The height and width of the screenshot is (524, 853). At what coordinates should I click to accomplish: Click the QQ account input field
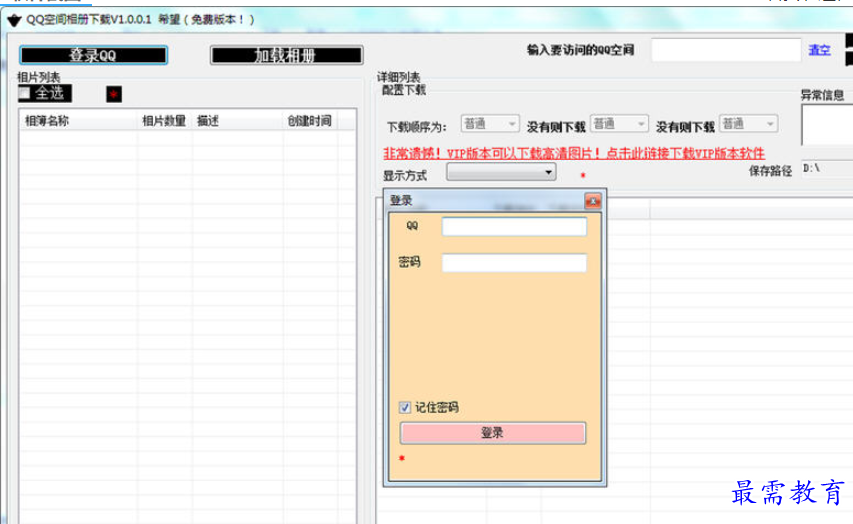(514, 226)
